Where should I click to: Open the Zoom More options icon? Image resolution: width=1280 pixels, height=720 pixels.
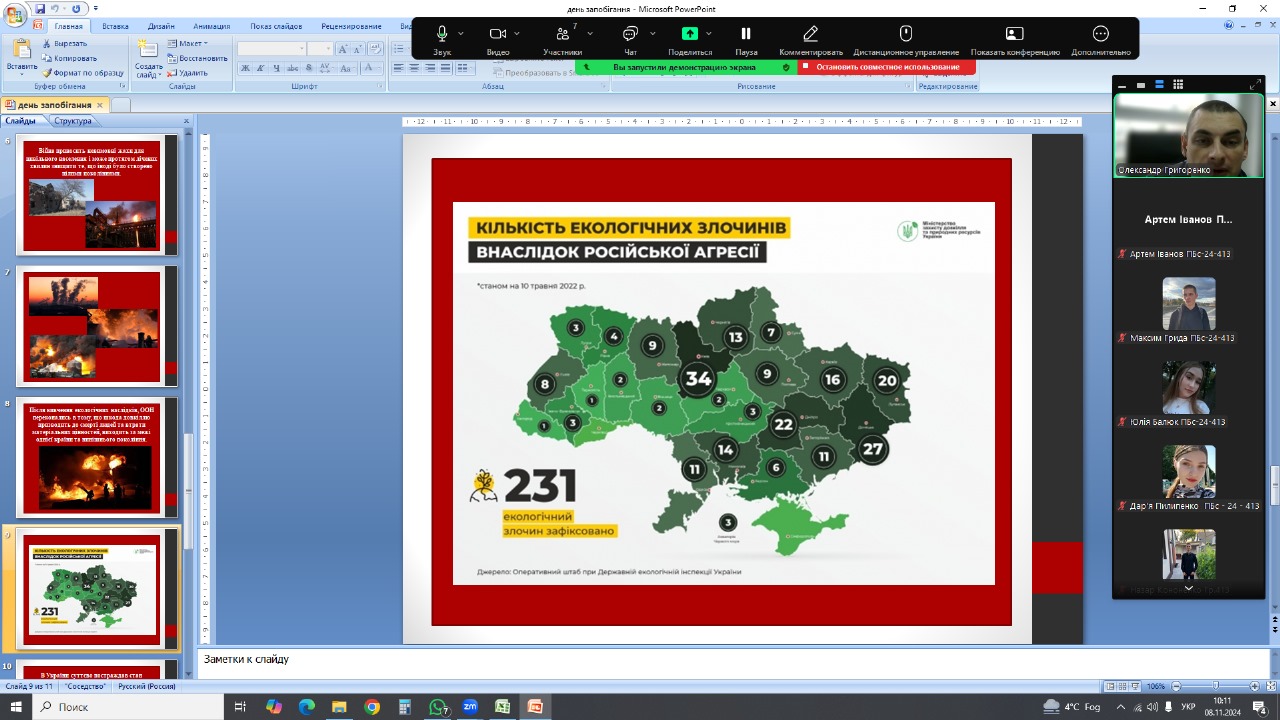click(x=1101, y=34)
